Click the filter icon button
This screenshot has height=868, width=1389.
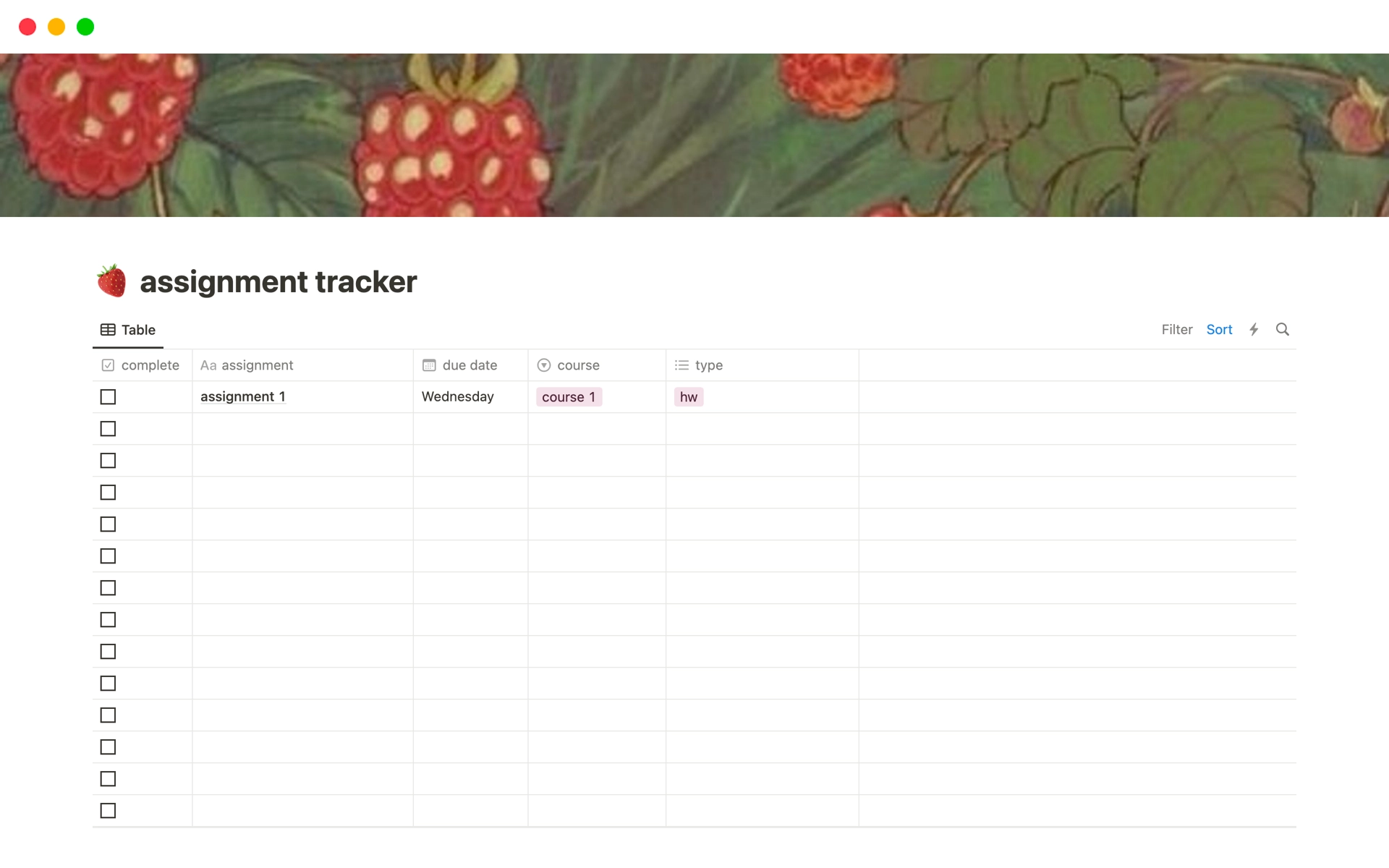click(x=1176, y=329)
